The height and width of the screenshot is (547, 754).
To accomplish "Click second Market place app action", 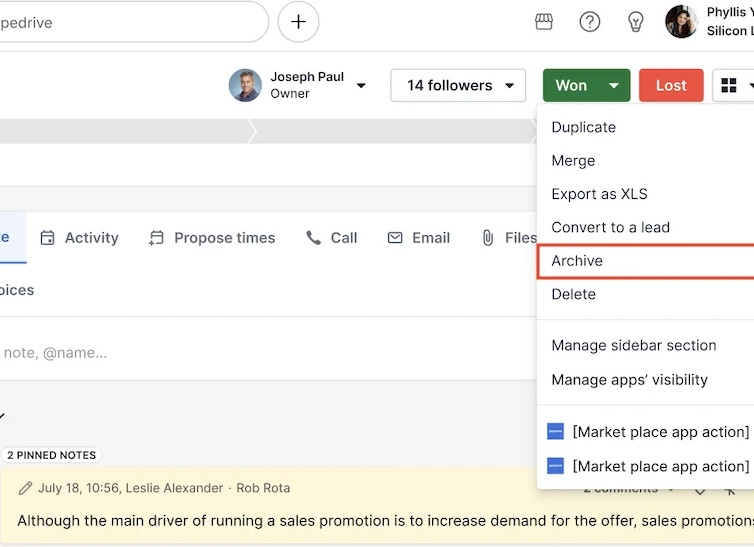I will pos(645,466).
